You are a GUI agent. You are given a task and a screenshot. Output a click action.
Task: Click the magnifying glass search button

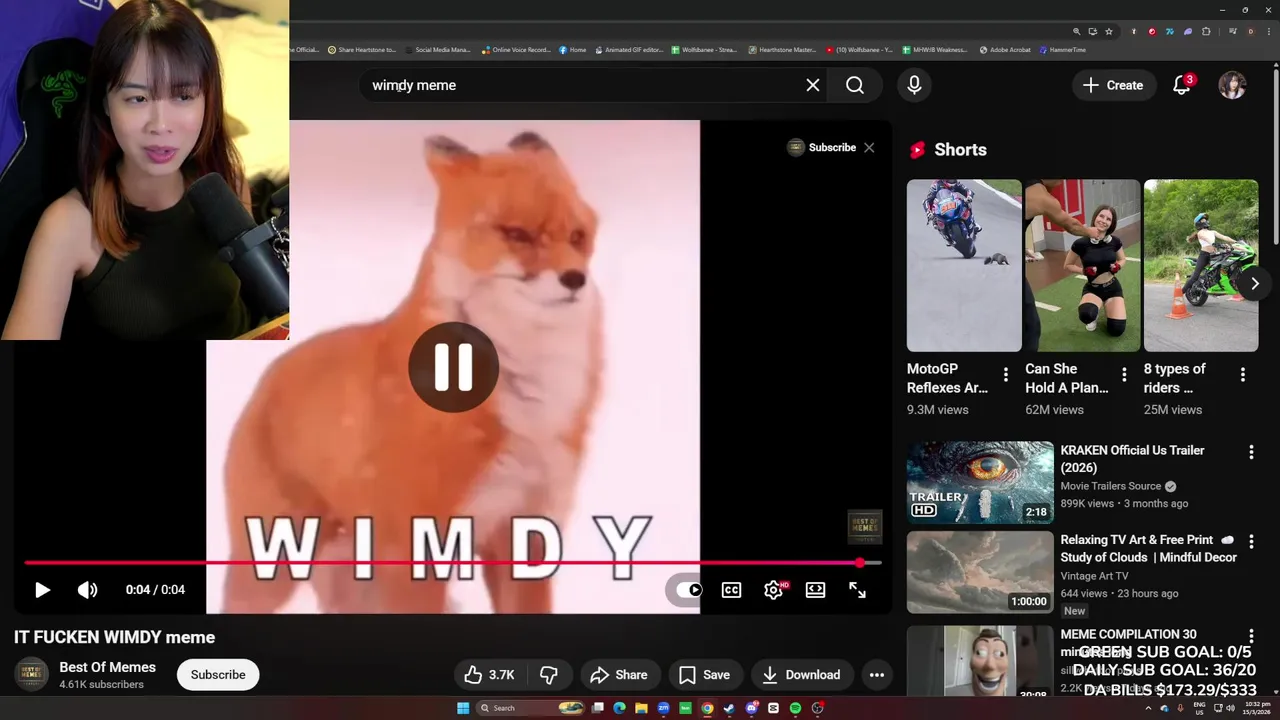coord(855,85)
